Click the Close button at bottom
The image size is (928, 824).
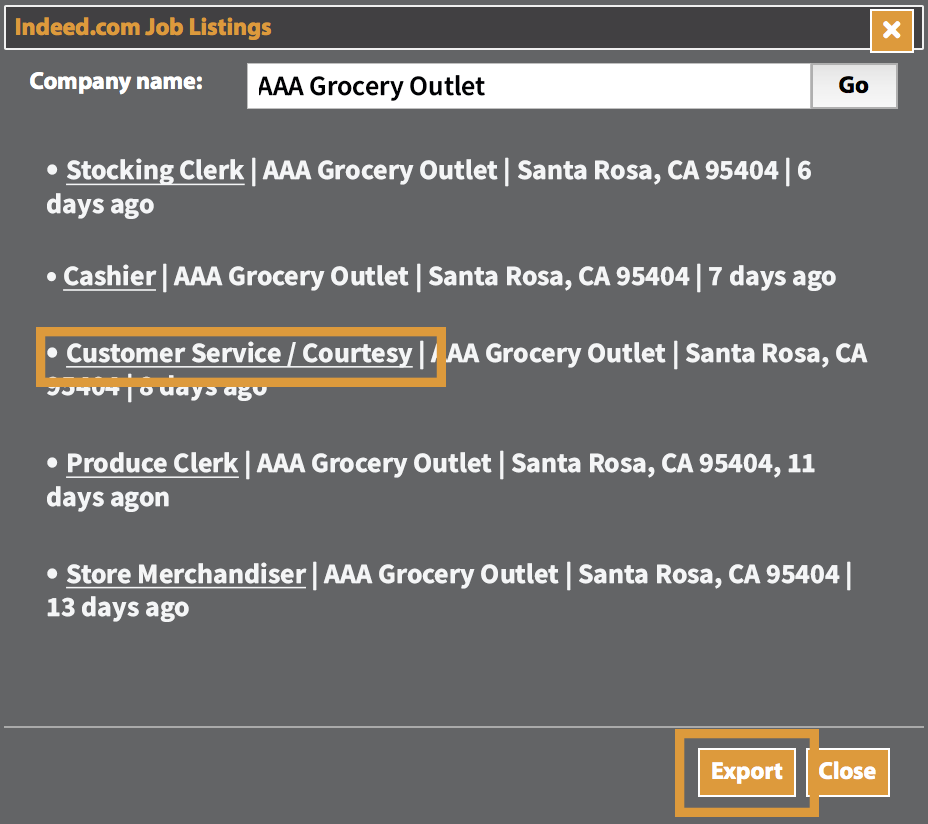pos(848,772)
